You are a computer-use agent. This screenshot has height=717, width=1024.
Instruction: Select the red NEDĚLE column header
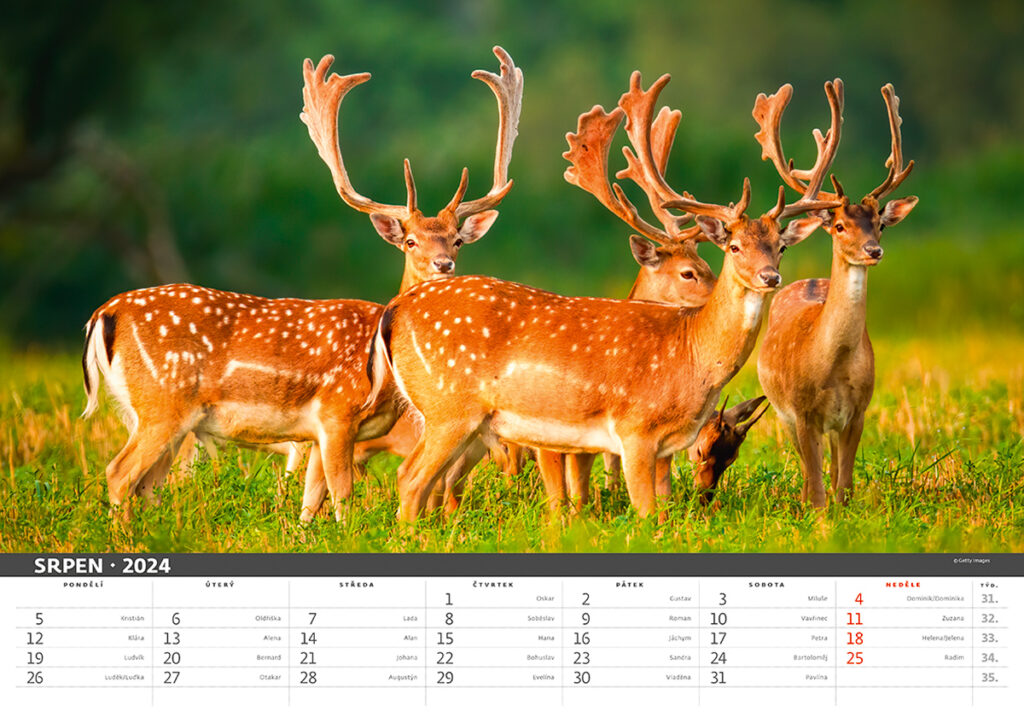click(x=904, y=584)
